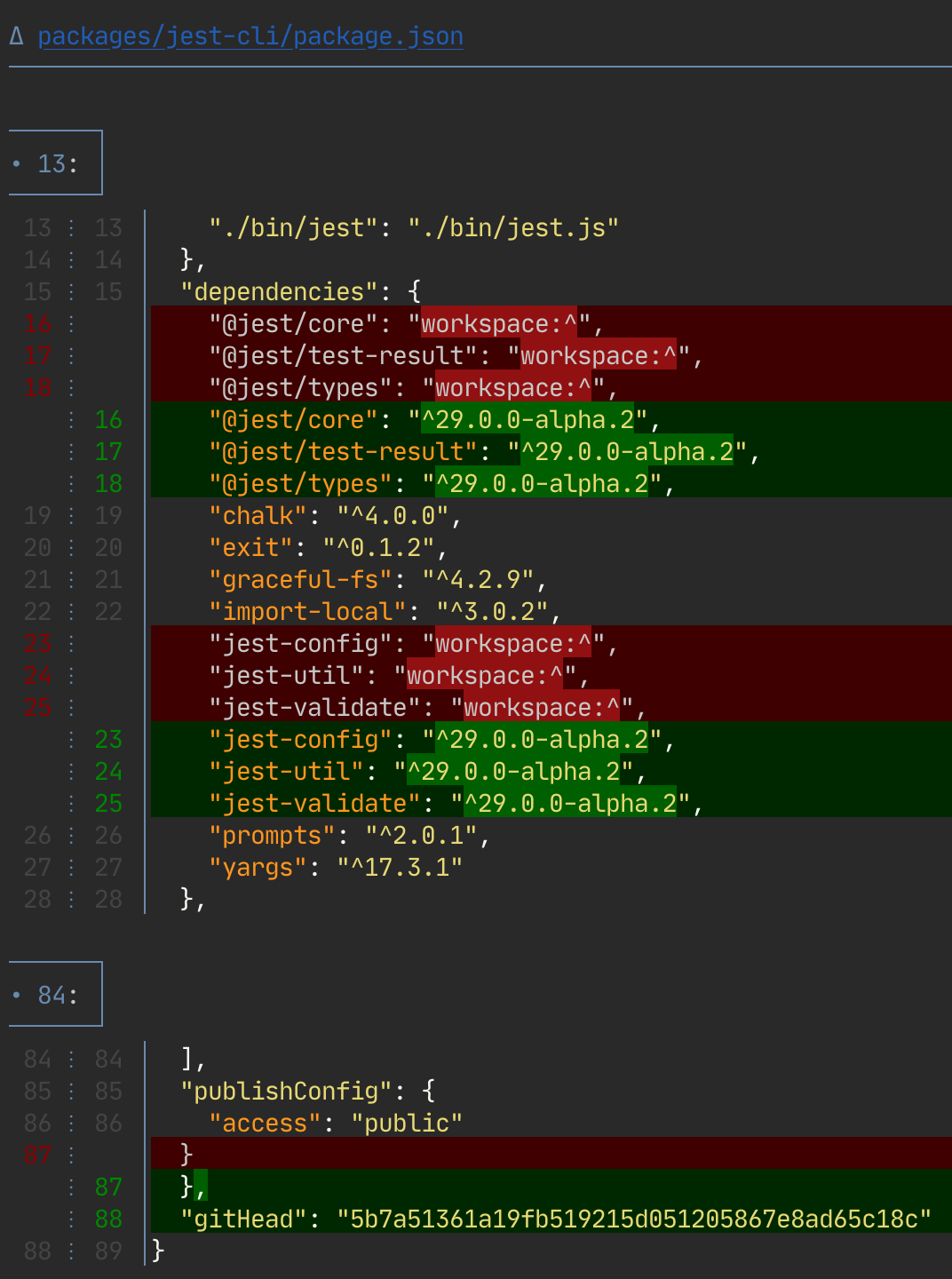Select removed line "jest-config": "workspace:^"
This screenshot has height=1279, width=952.
pos(551,643)
